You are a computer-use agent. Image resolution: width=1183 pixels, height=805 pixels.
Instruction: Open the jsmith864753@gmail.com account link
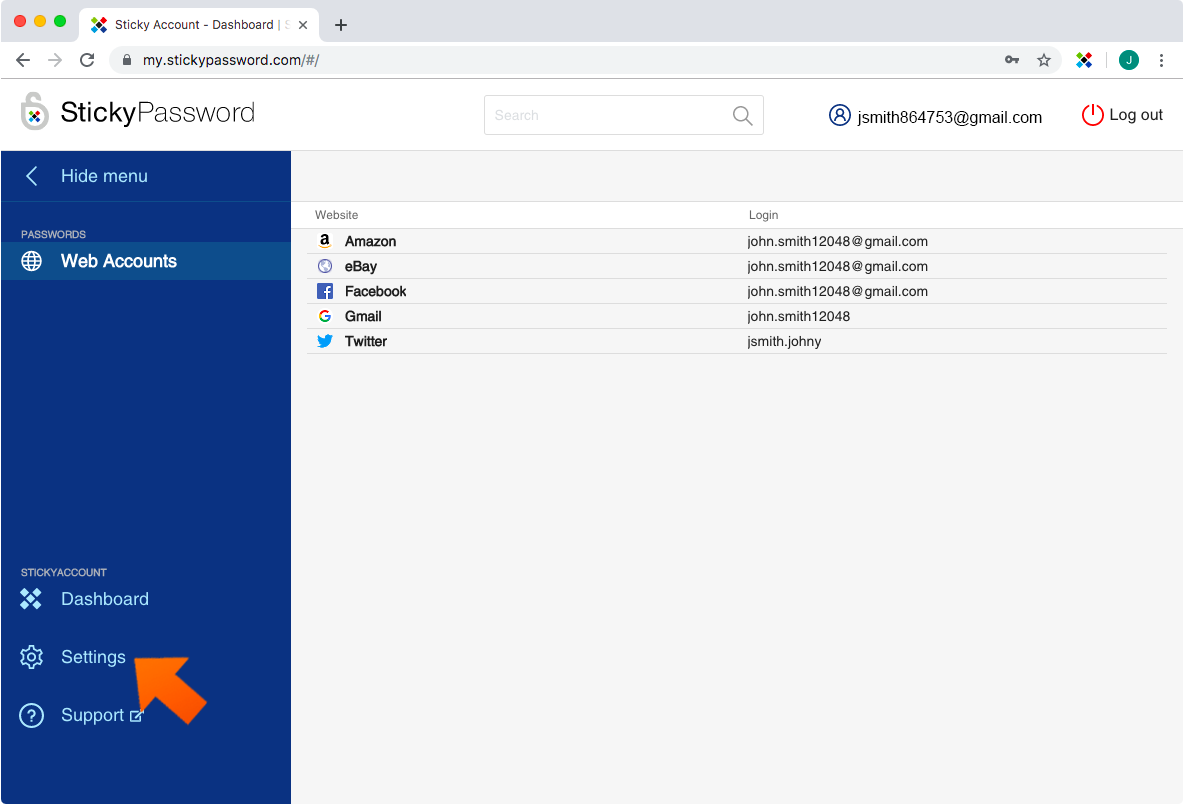[949, 117]
